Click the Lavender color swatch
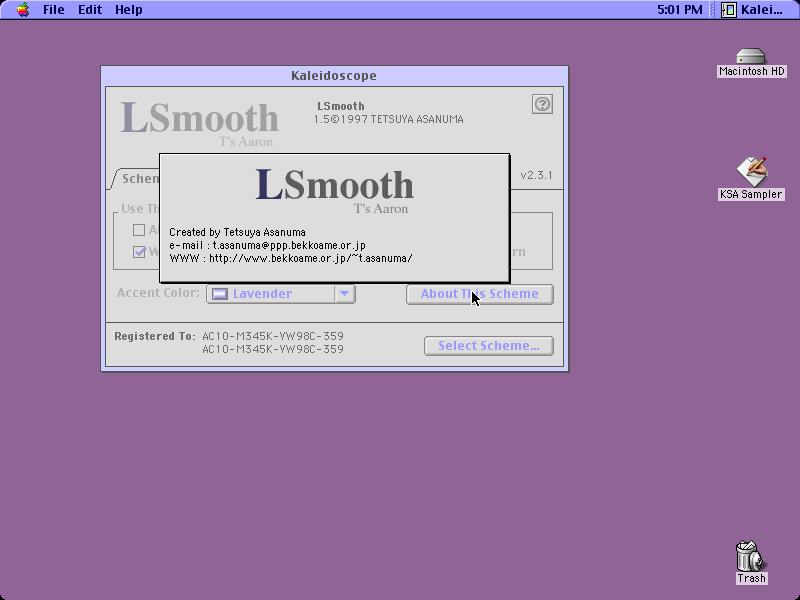 pyautogui.click(x=220, y=294)
